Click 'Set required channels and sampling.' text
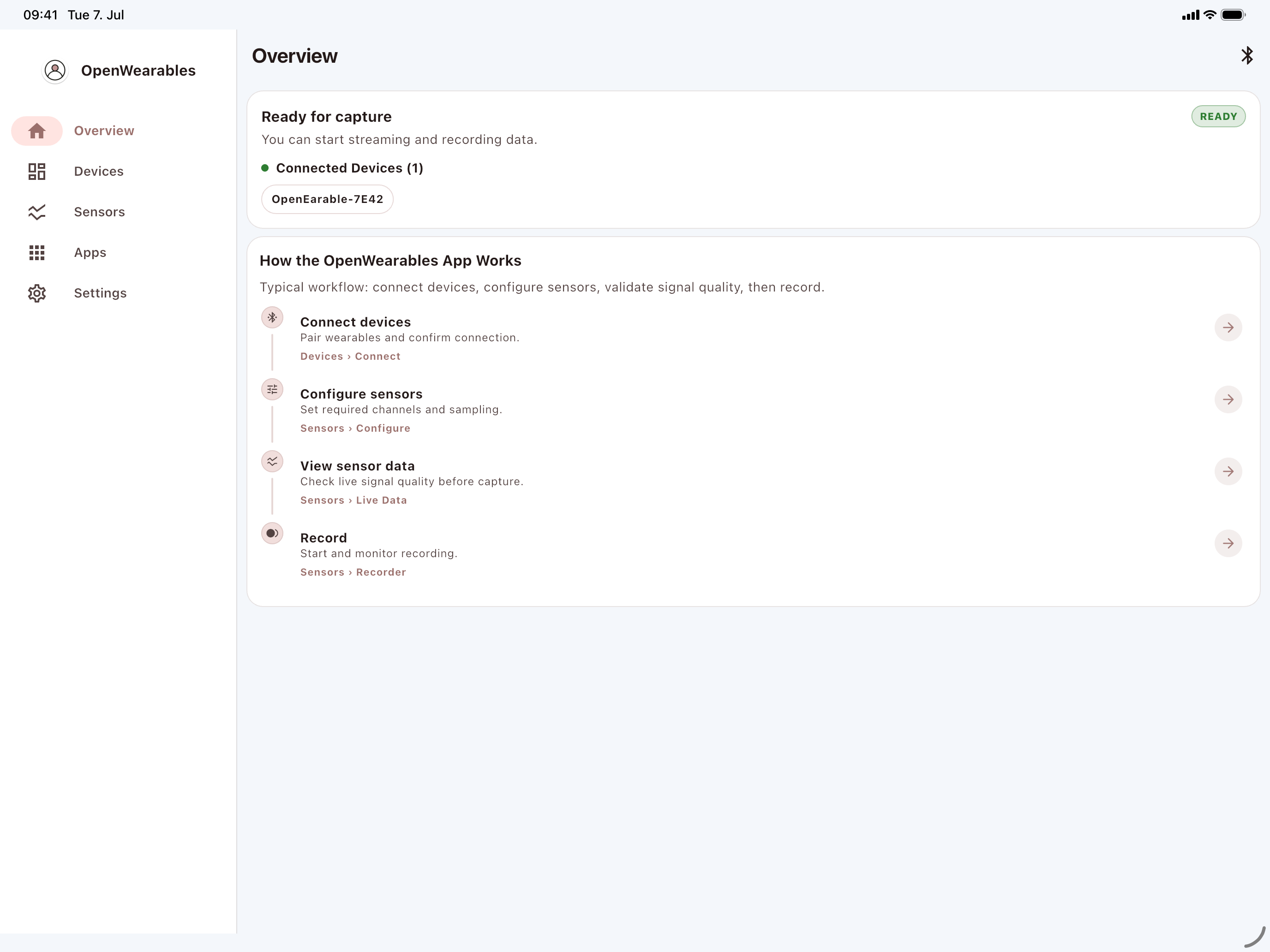This screenshot has height=952, width=1270. [401, 410]
